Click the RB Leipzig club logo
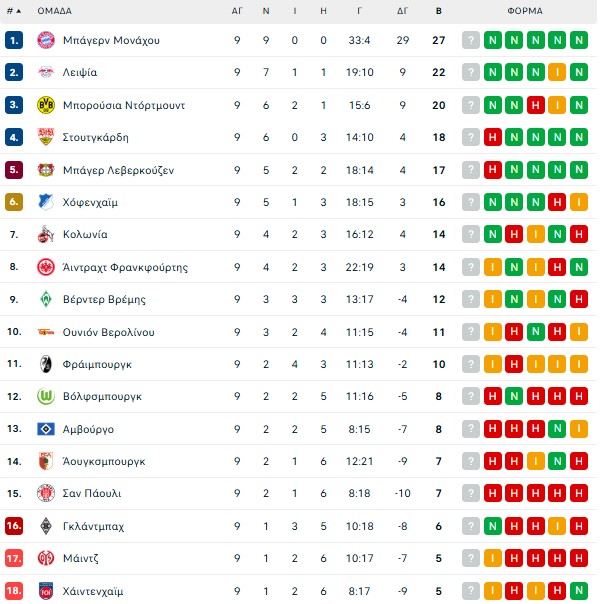Viewport: 601px width, 604px height. tap(45, 73)
